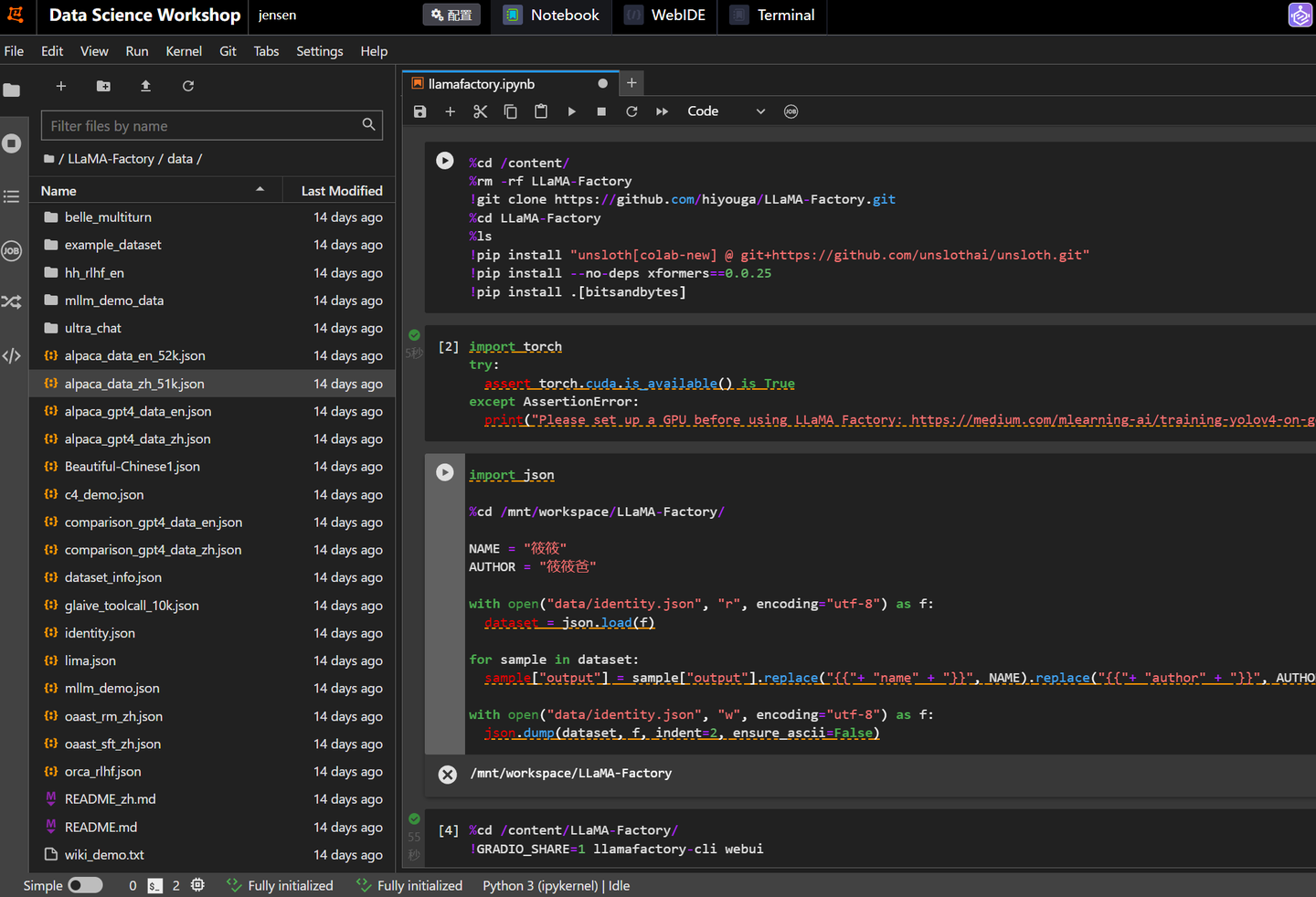Open the ultra_chat folder

pyautogui.click(x=92, y=328)
